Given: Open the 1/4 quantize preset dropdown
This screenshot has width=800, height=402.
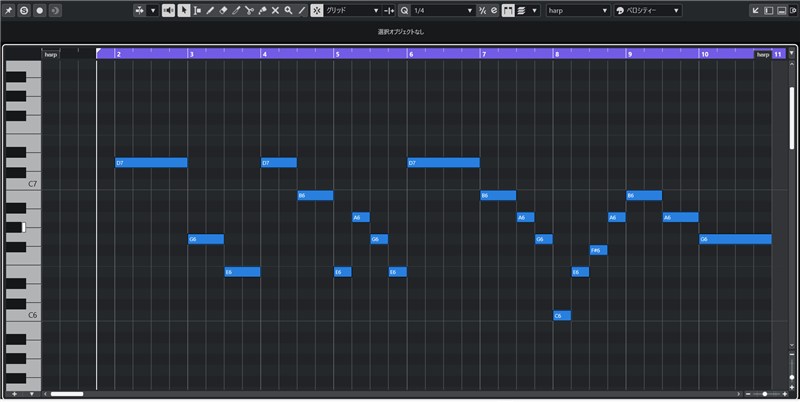Looking at the screenshot, I should click(x=443, y=10).
